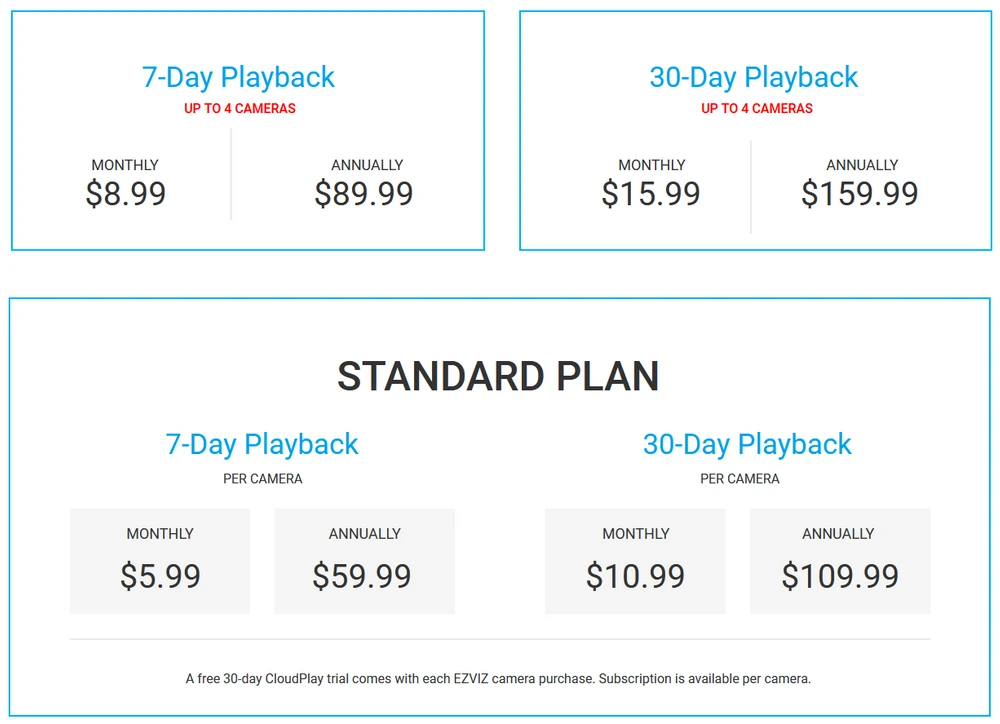Open Standard Plan 30-Day Playback heading

(x=747, y=444)
